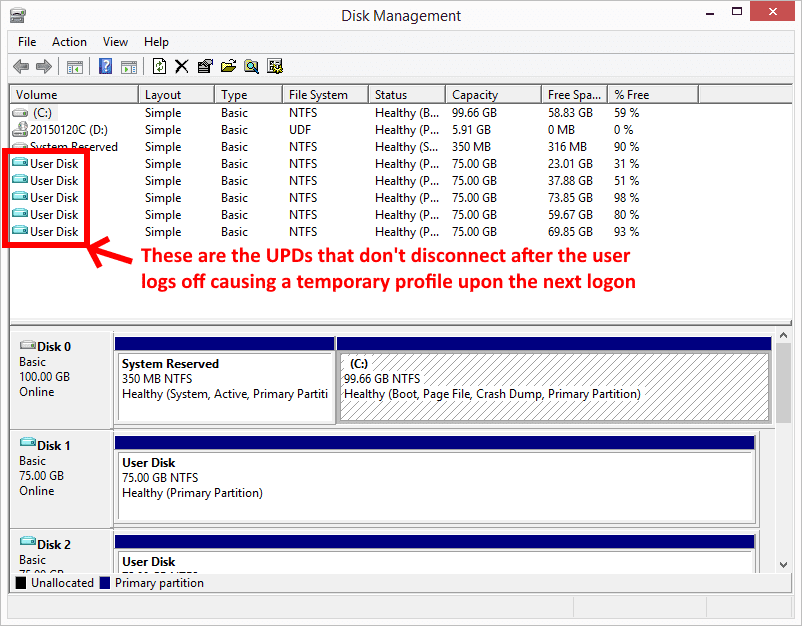Select the System Reserved volume row

[x=354, y=147]
